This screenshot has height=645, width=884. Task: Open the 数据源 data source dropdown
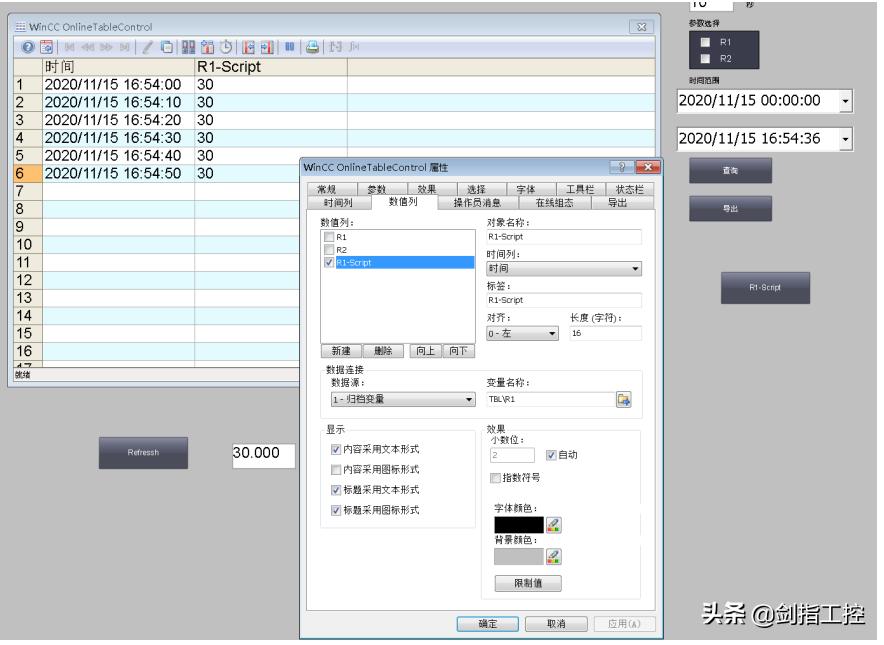[x=467, y=399]
